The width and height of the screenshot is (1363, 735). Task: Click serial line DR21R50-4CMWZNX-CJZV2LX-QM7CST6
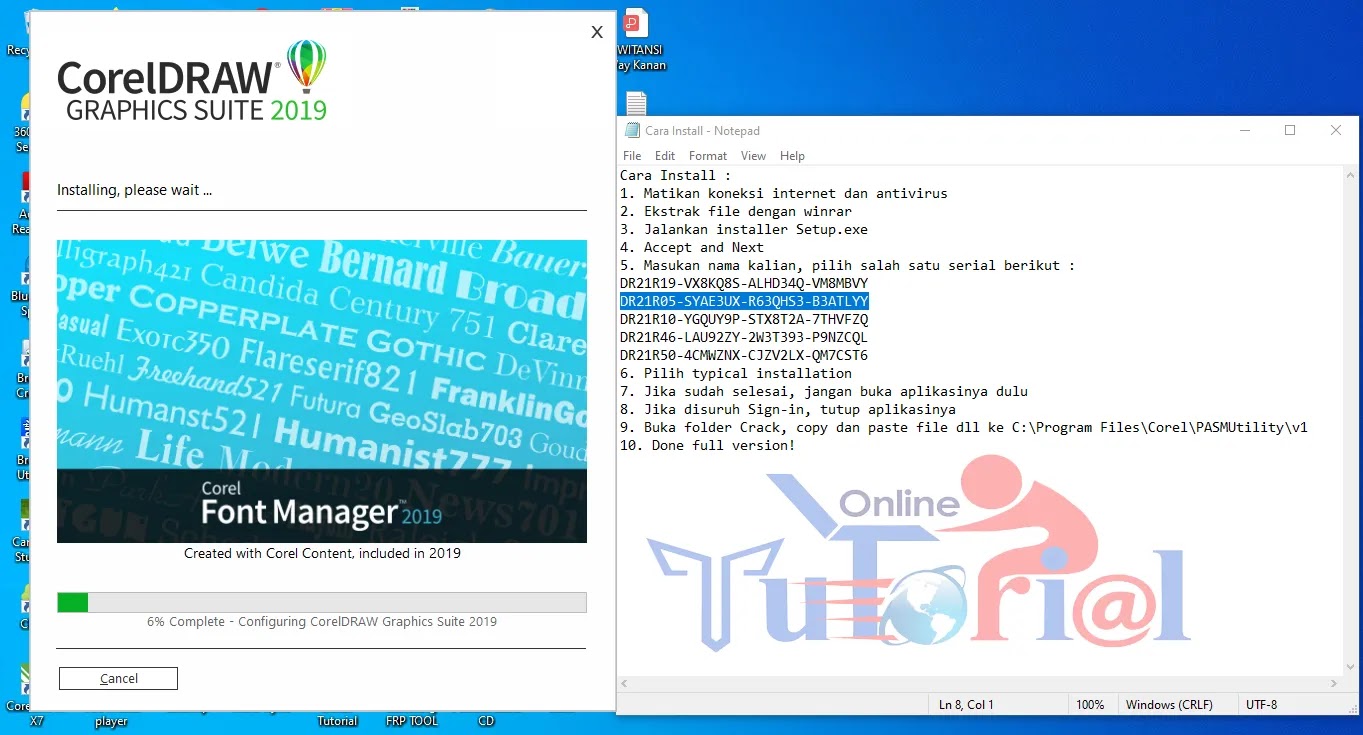coord(744,355)
